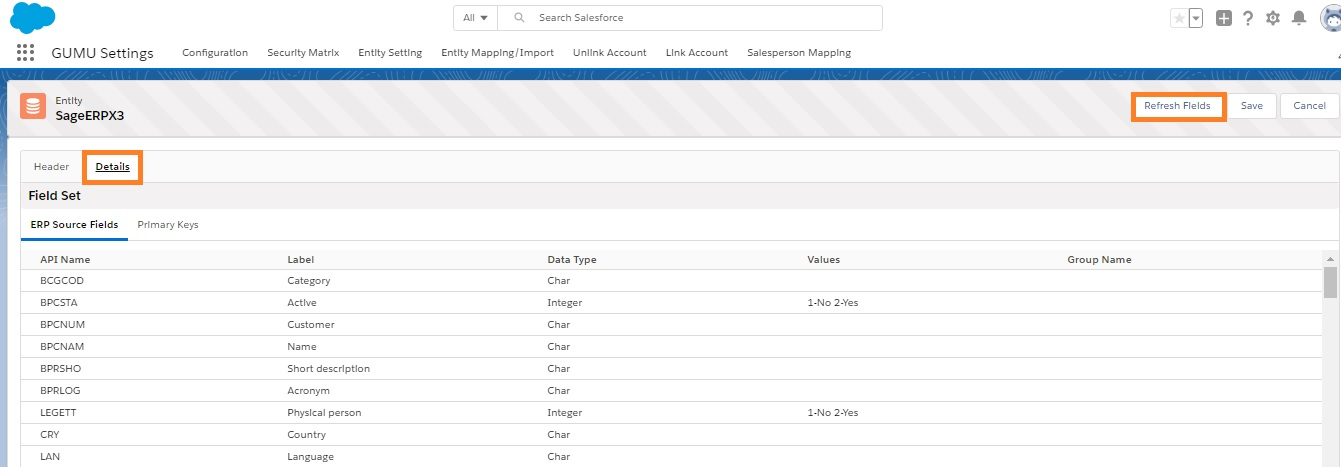Click the favorites star icon
This screenshot has height=467, width=1341.
[1179, 18]
